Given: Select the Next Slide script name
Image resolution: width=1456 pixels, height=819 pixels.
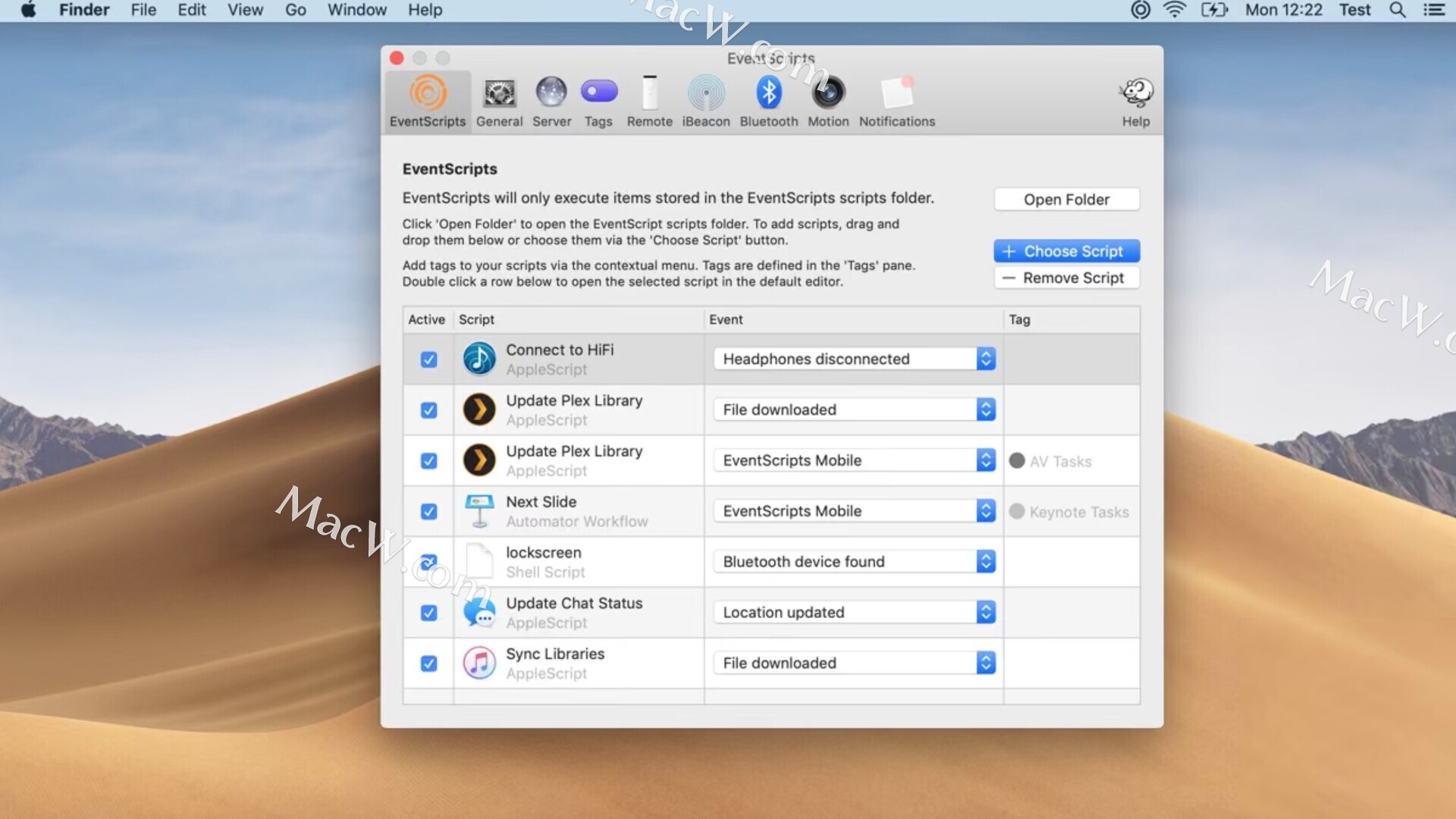Looking at the screenshot, I should point(541,502).
